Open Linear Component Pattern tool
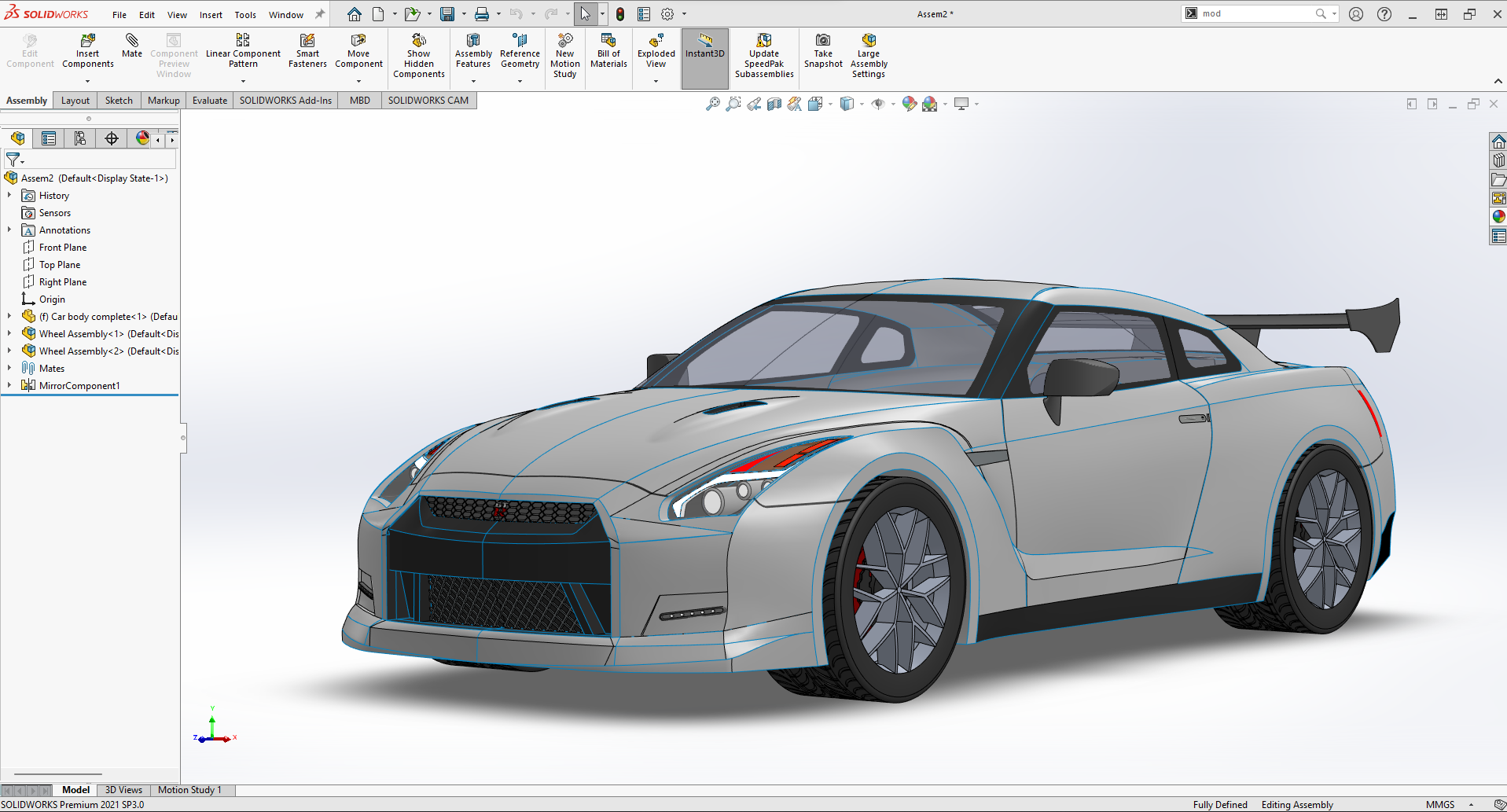Screen dimensions: 1507x812 pyautogui.click(x=243, y=51)
